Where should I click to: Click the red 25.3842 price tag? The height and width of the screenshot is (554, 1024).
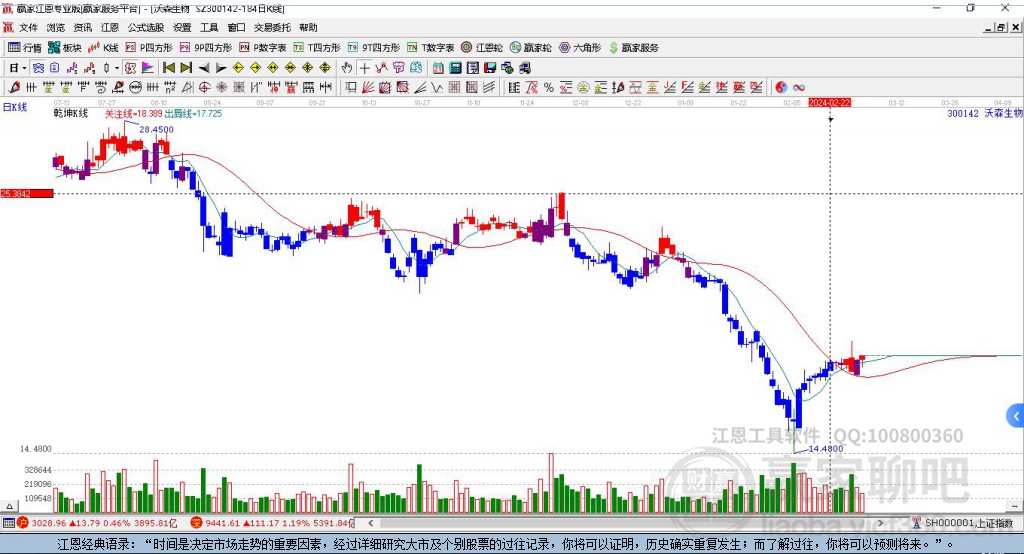[27, 193]
